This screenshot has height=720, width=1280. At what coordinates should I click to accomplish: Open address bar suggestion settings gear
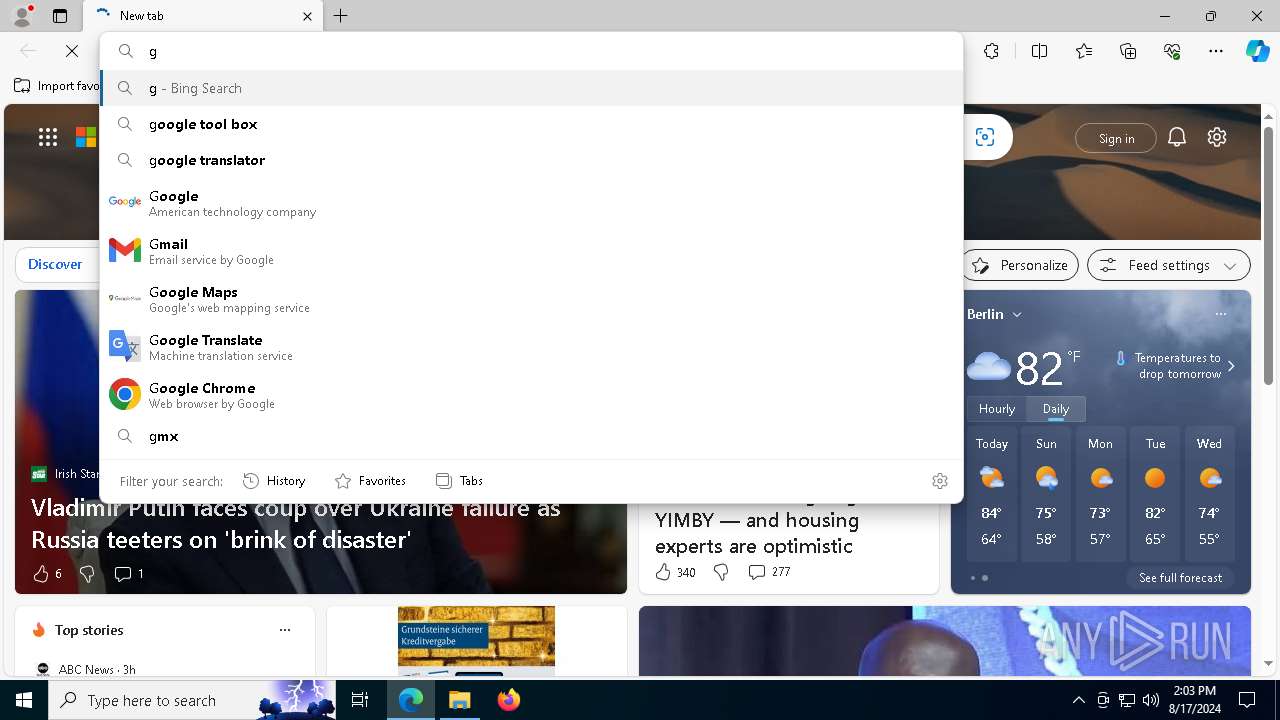tap(939, 481)
